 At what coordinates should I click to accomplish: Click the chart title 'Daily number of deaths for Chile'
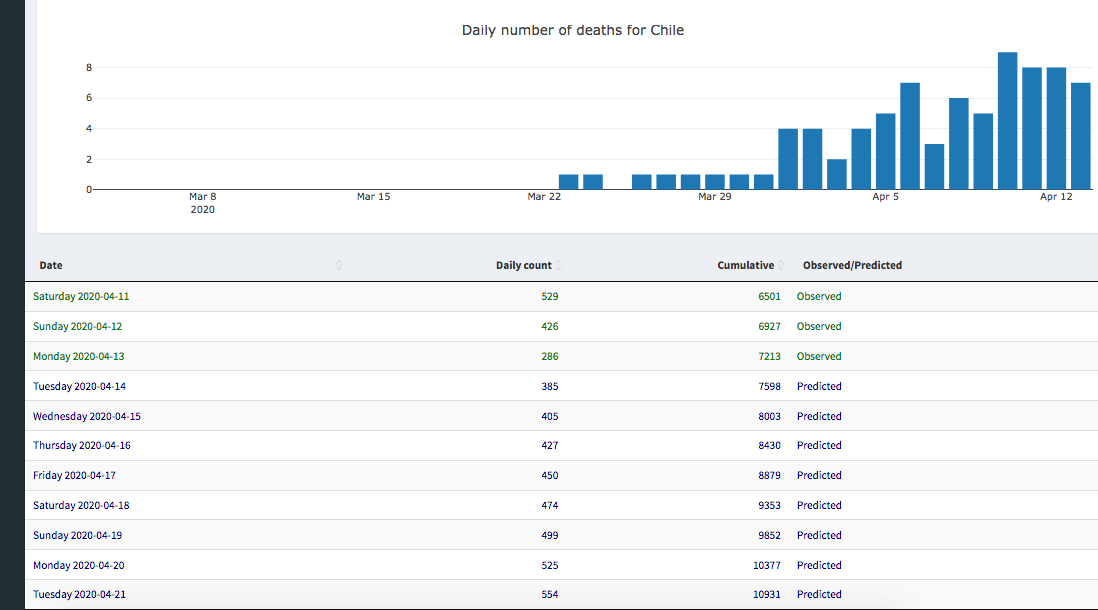tap(572, 30)
